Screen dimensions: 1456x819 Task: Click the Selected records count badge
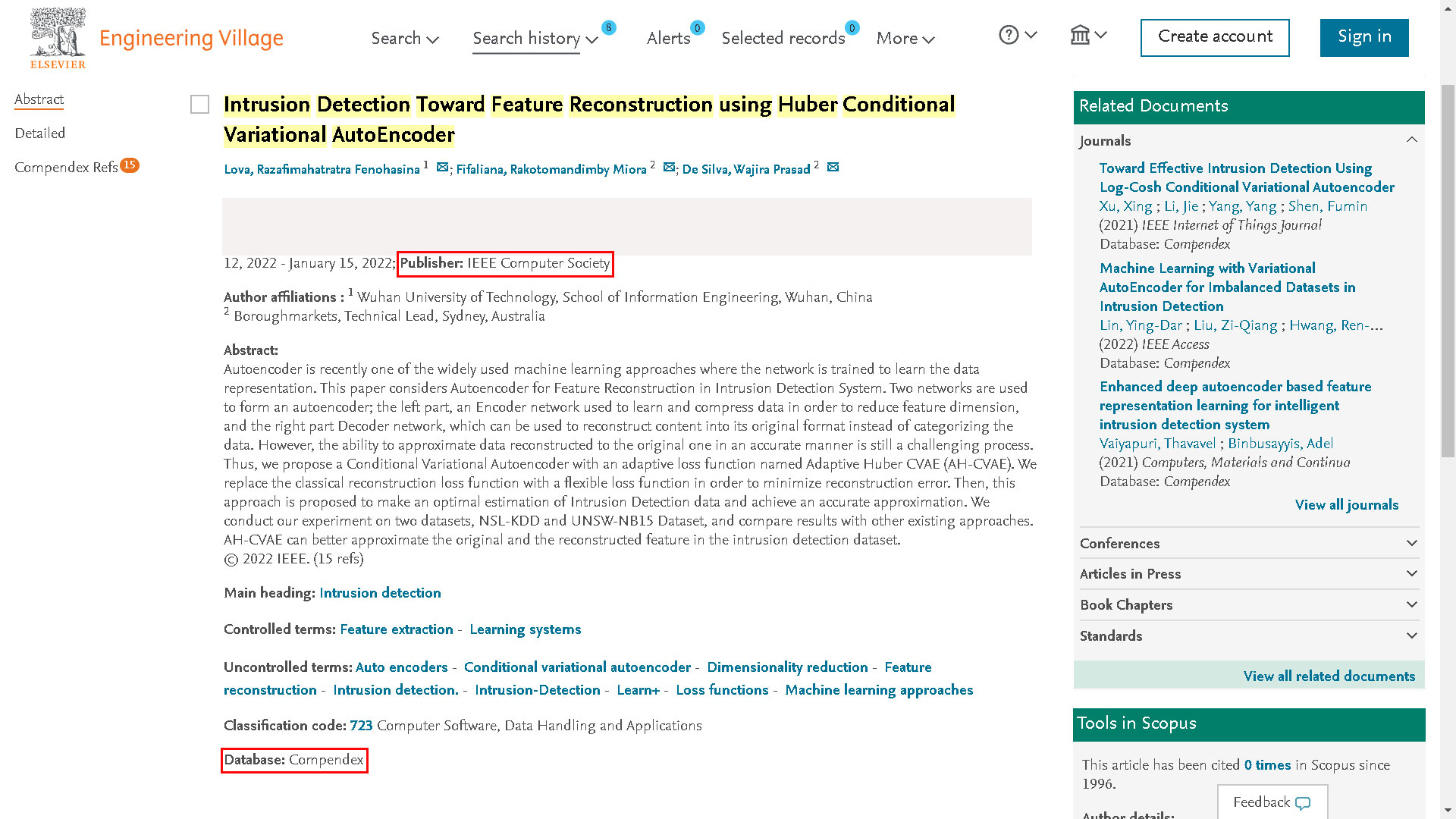(x=852, y=28)
